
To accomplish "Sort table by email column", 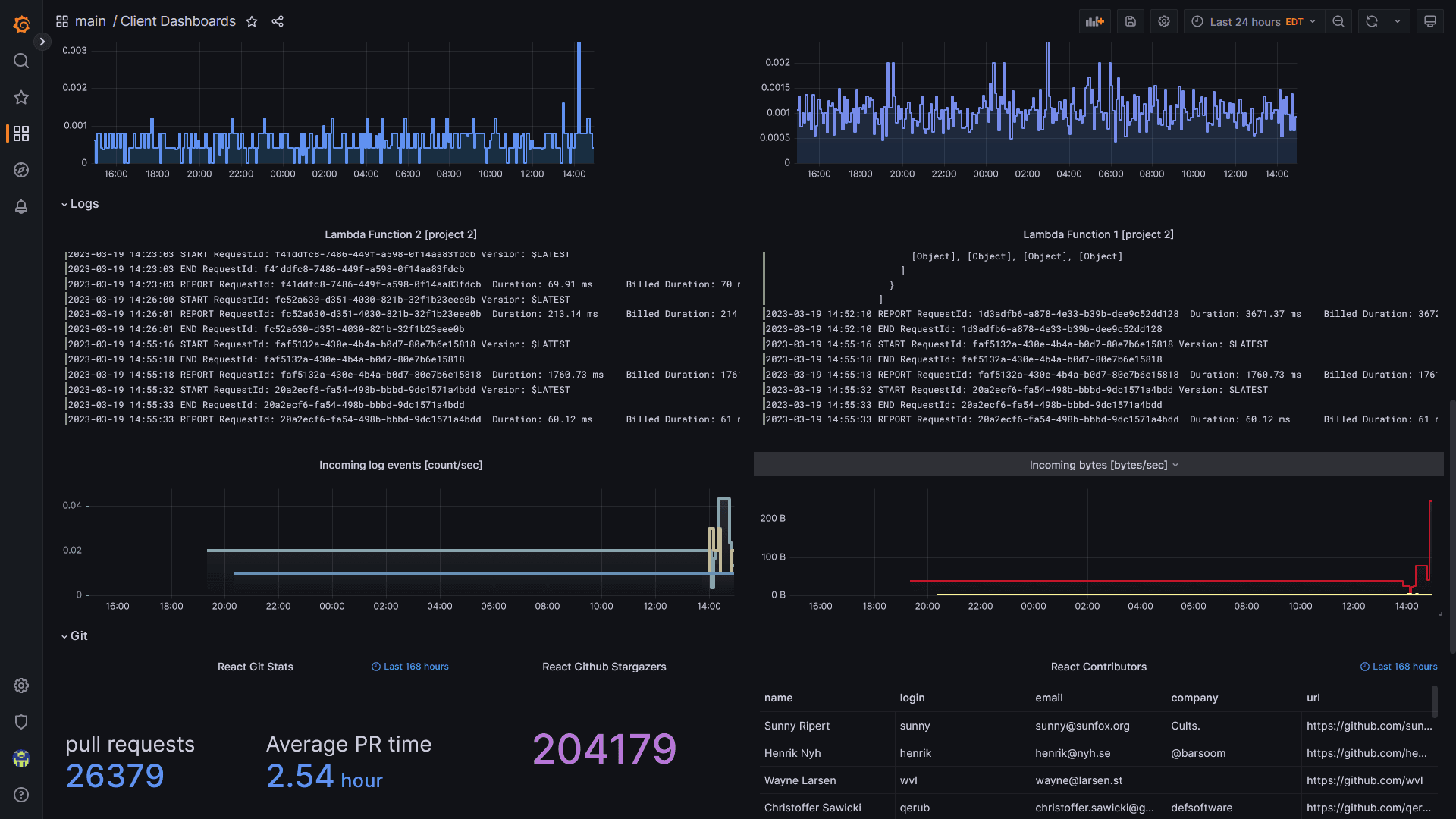I will (x=1049, y=698).
